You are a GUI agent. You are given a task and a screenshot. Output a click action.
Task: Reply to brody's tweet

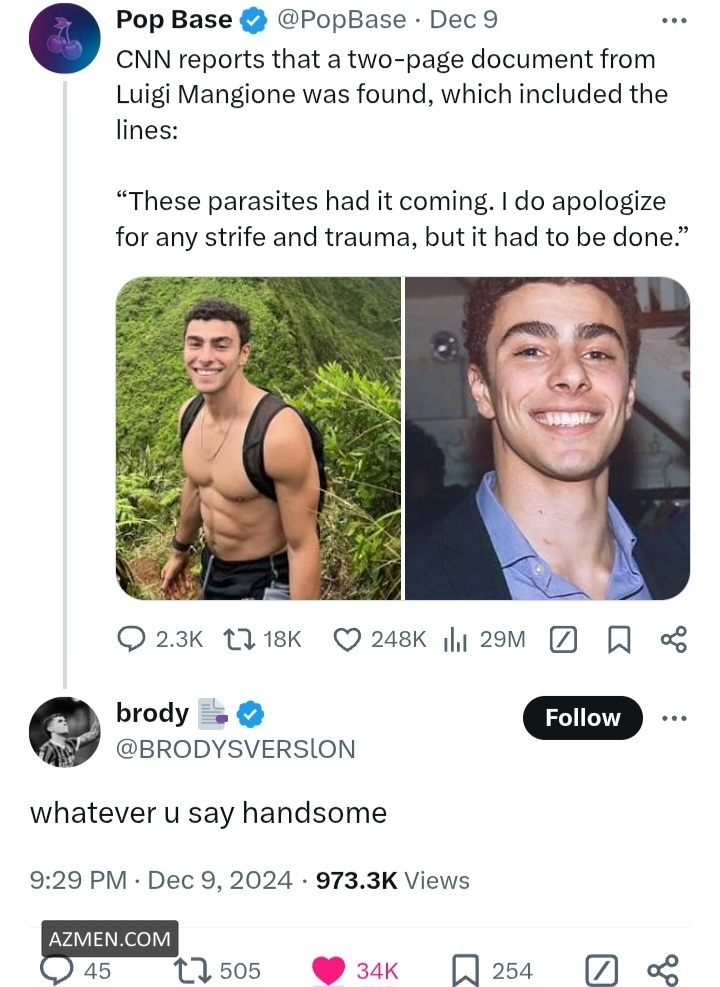pos(57,969)
